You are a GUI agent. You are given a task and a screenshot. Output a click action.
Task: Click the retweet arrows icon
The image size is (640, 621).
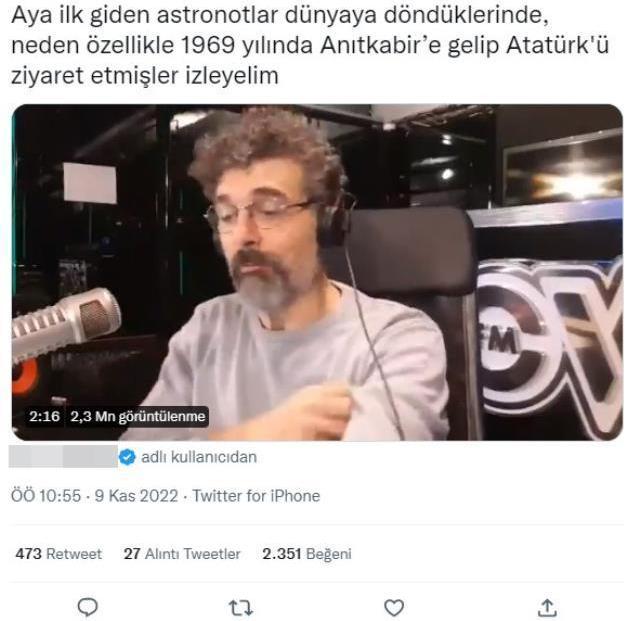coord(241,608)
